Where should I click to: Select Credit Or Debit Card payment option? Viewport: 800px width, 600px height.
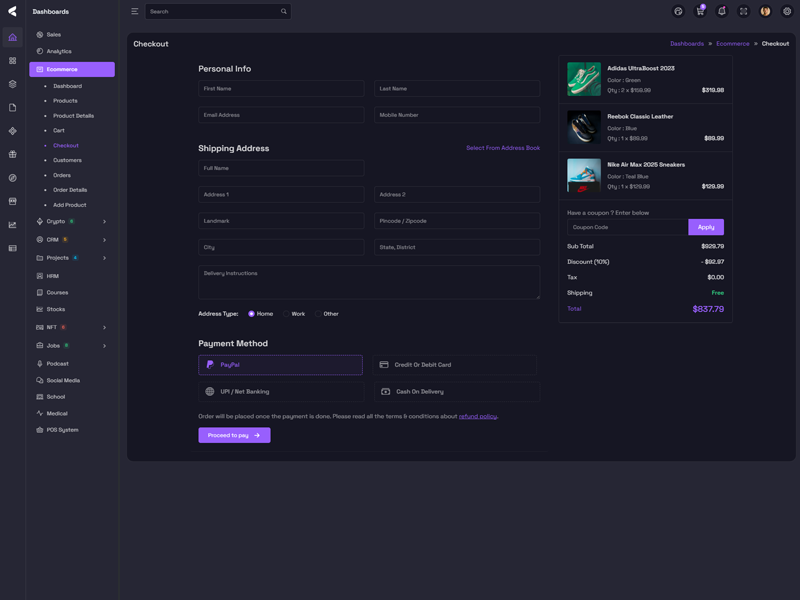pos(456,365)
